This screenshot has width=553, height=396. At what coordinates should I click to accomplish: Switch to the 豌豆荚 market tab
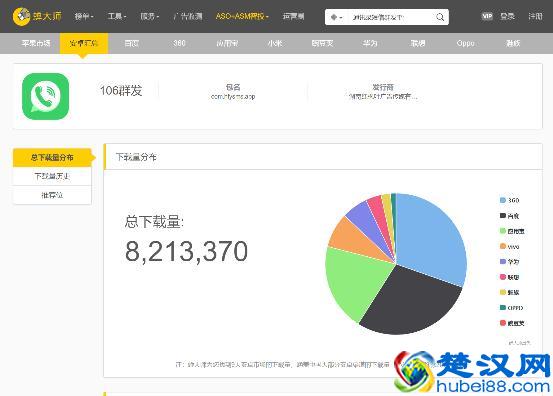(x=322, y=43)
